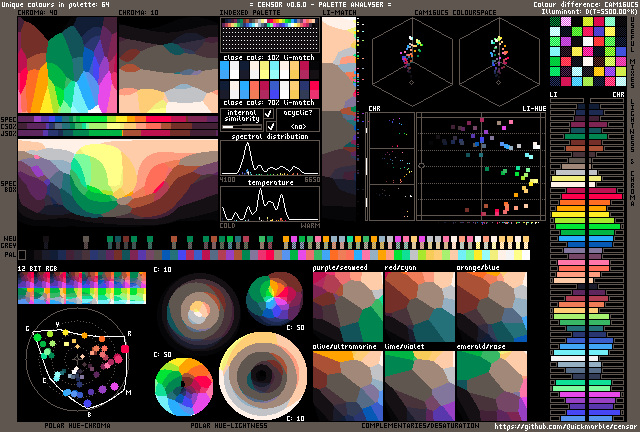
Task: Click the temperature cold-warm graph
Action: coord(270,204)
